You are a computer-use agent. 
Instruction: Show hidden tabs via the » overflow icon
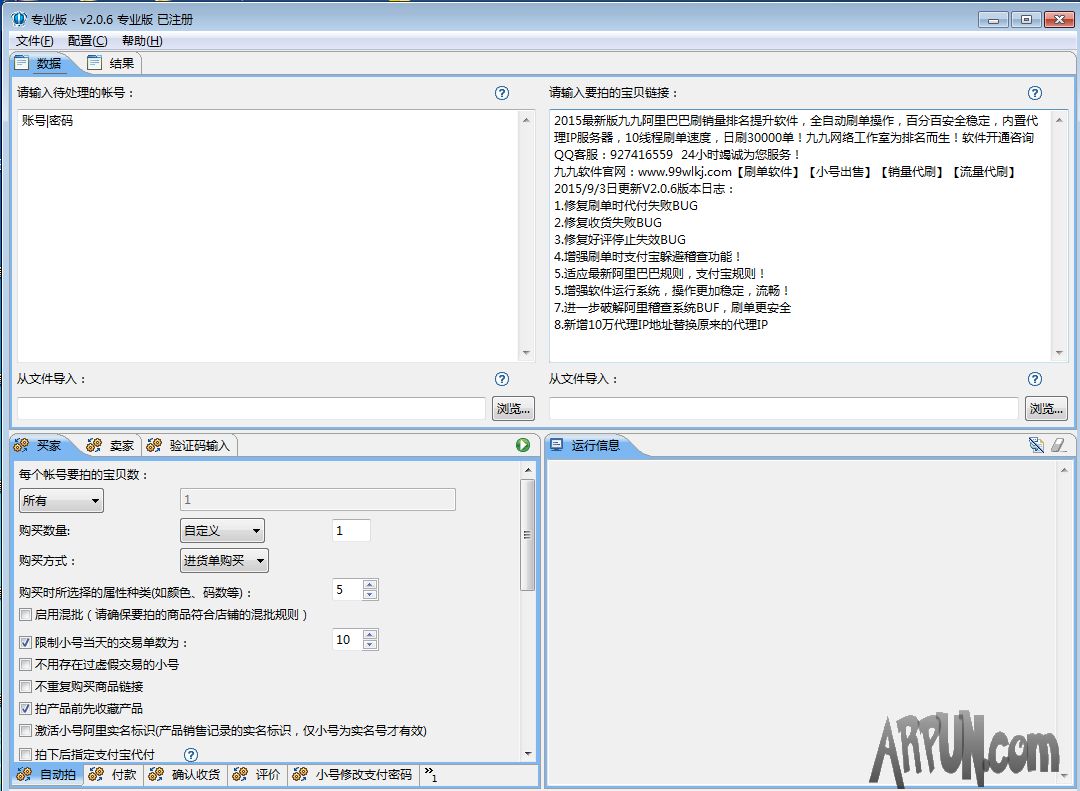coord(430,774)
